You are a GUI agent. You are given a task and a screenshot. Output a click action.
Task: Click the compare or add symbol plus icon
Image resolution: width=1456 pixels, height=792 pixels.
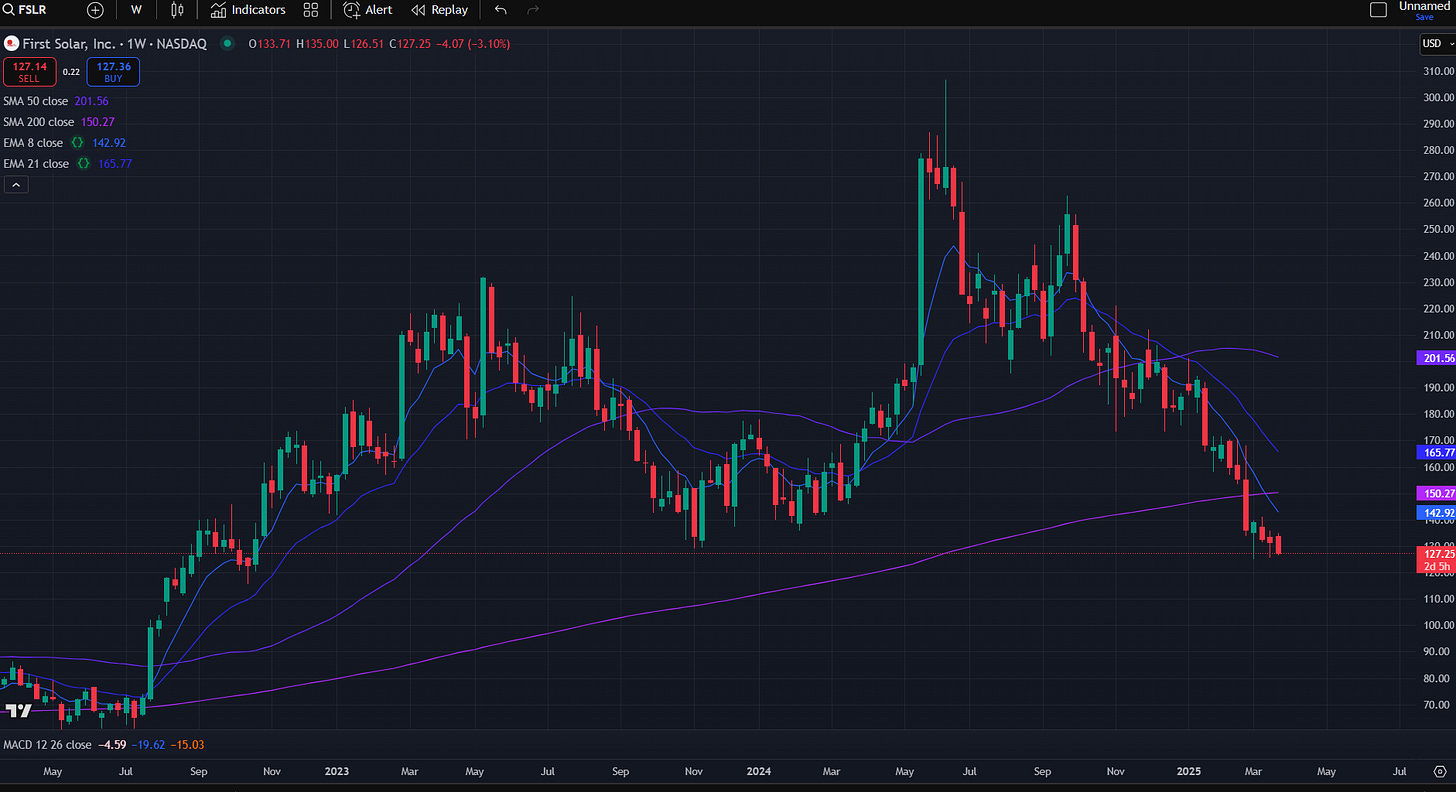click(95, 10)
